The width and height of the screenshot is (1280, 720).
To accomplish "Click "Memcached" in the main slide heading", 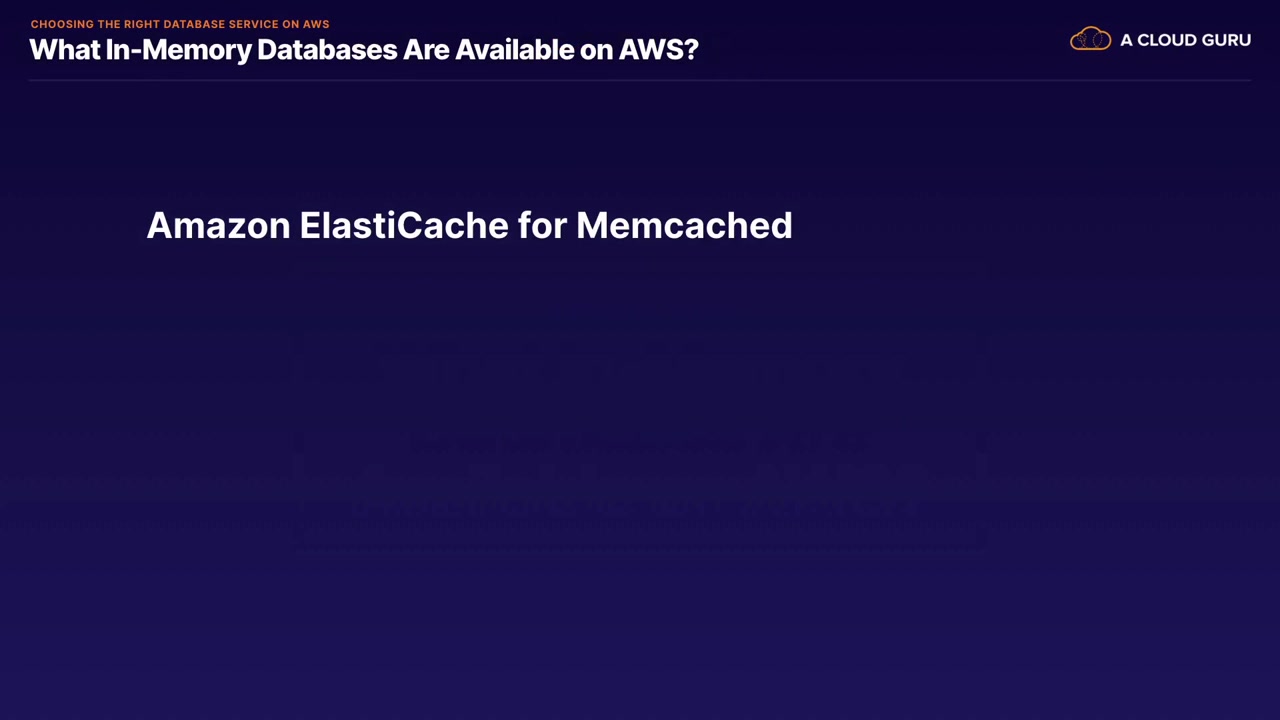I will [x=684, y=225].
